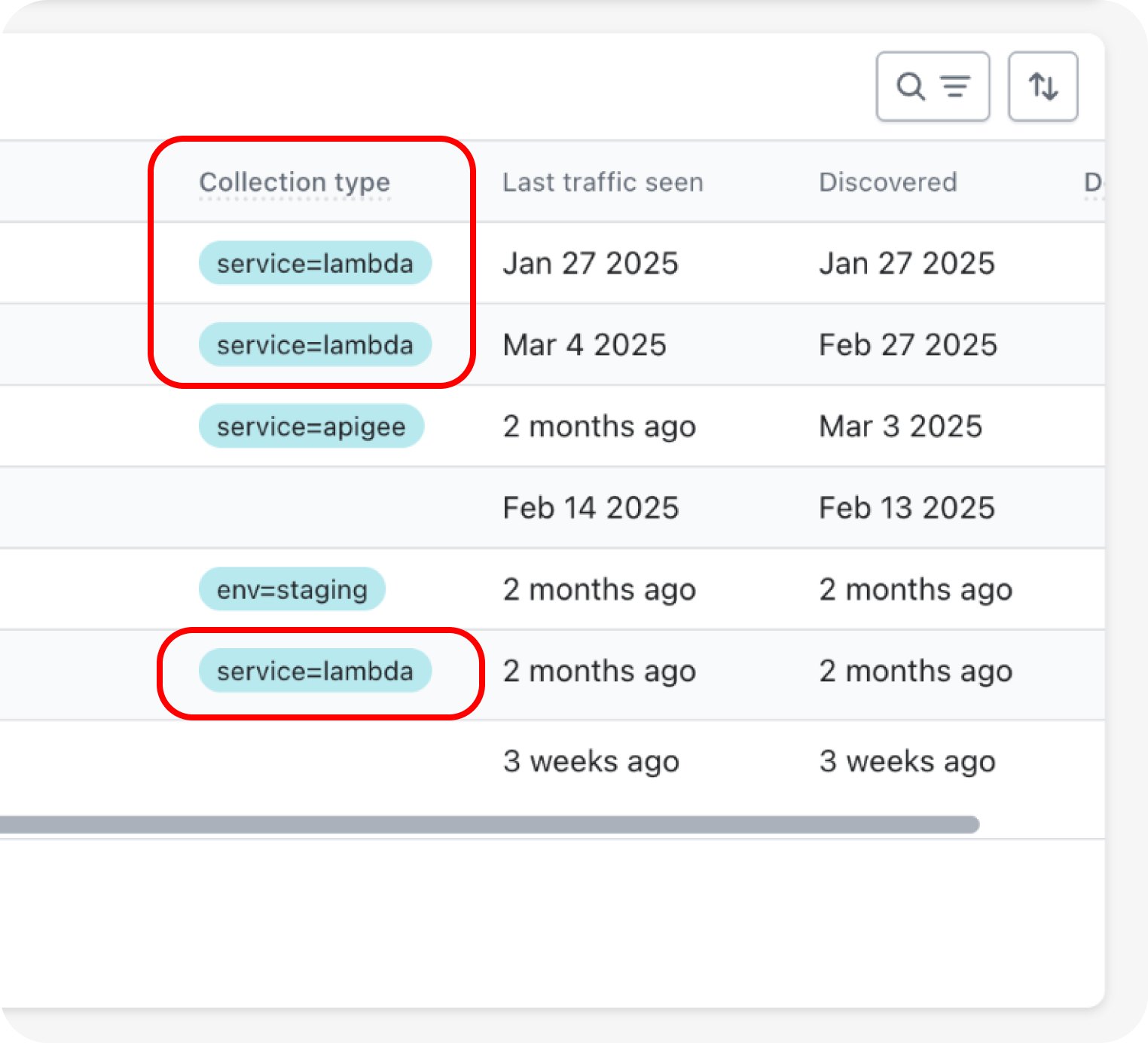This screenshot has width=1148, height=1043.
Task: Click the env=staging tag
Action: click(x=292, y=589)
